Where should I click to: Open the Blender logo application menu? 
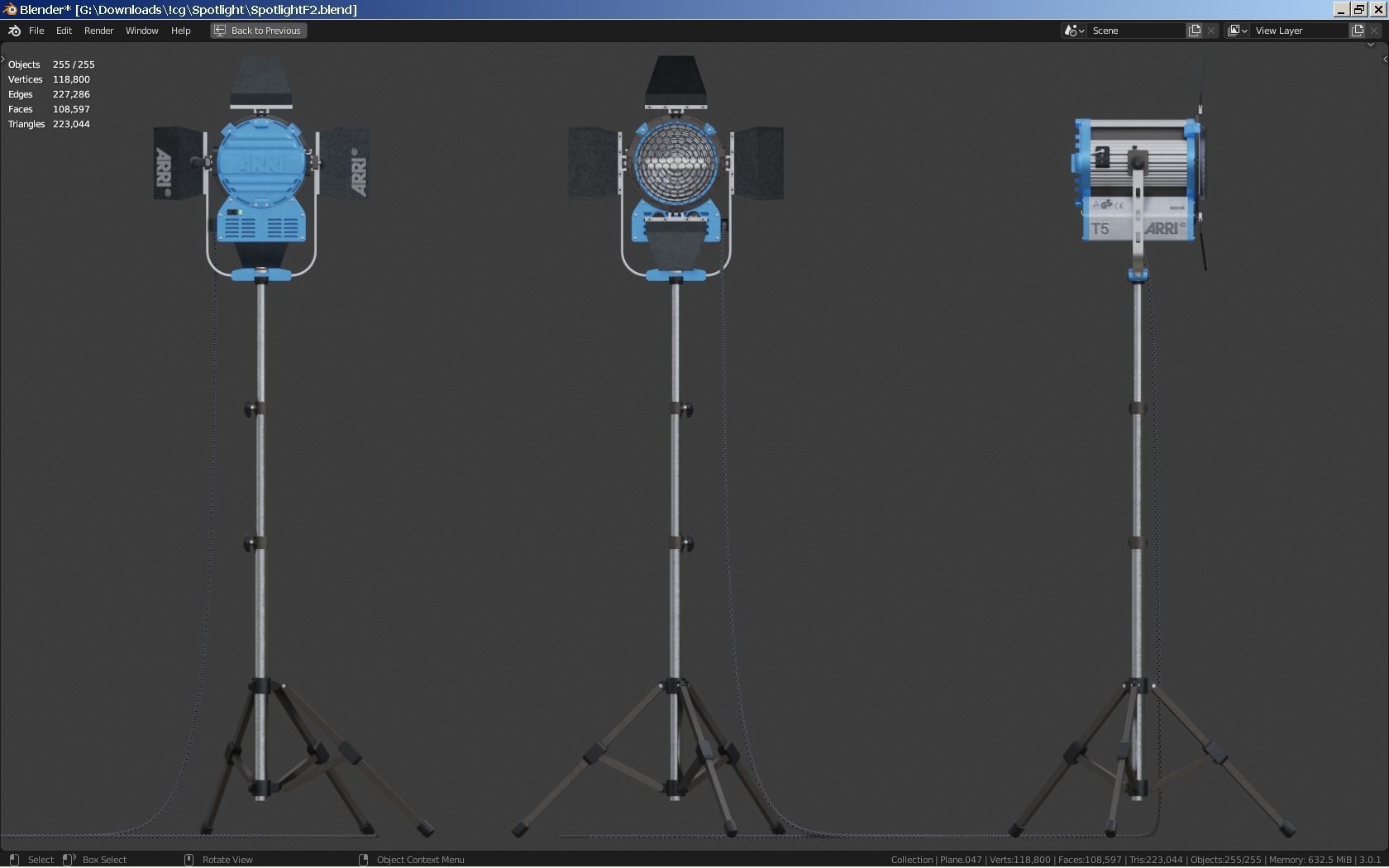14,31
